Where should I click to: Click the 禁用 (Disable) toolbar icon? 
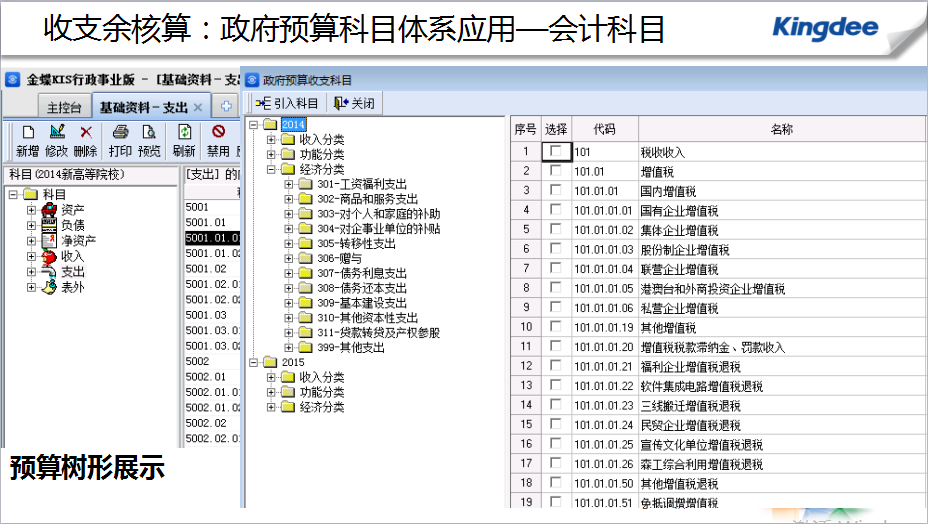tap(218, 131)
